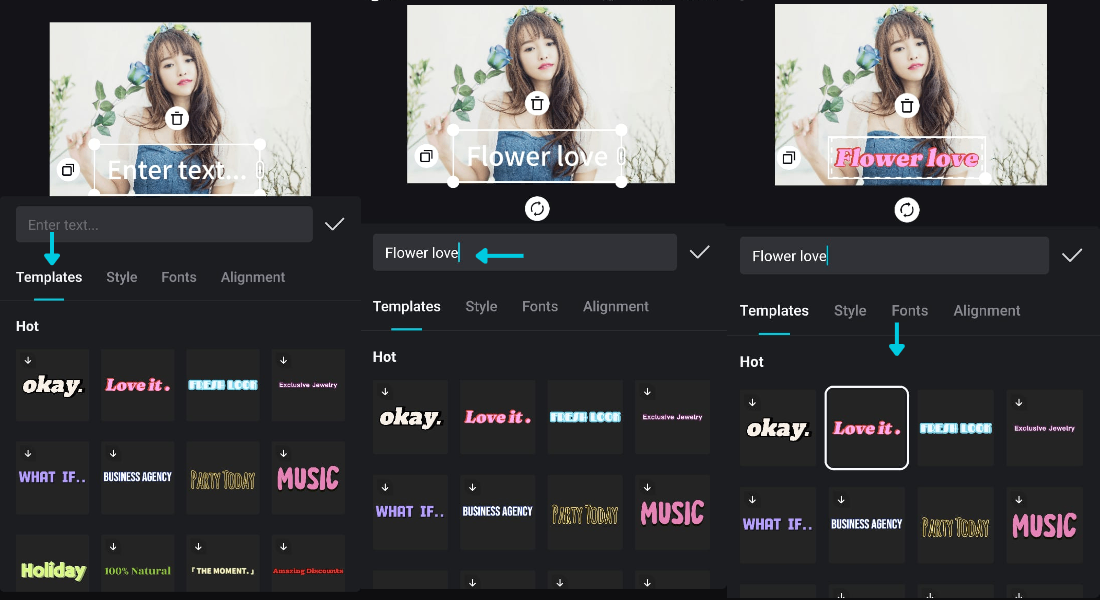Choose the '100% Natural' template in left panel

[138, 564]
